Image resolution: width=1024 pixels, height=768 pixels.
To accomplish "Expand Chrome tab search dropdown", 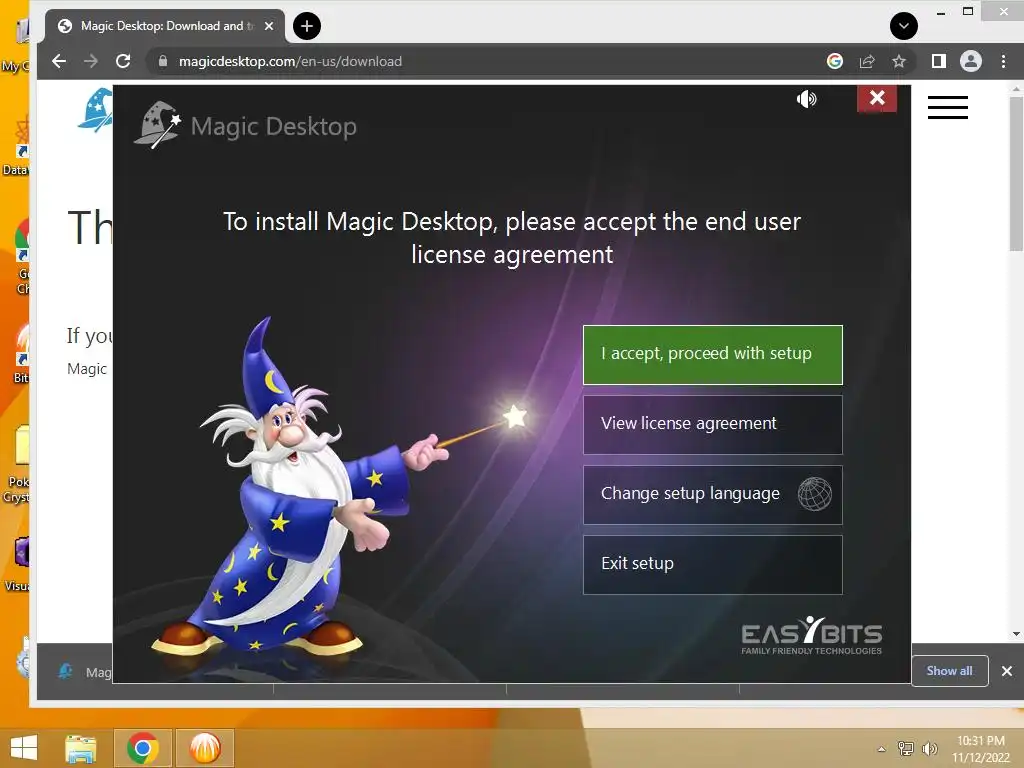I will (904, 26).
